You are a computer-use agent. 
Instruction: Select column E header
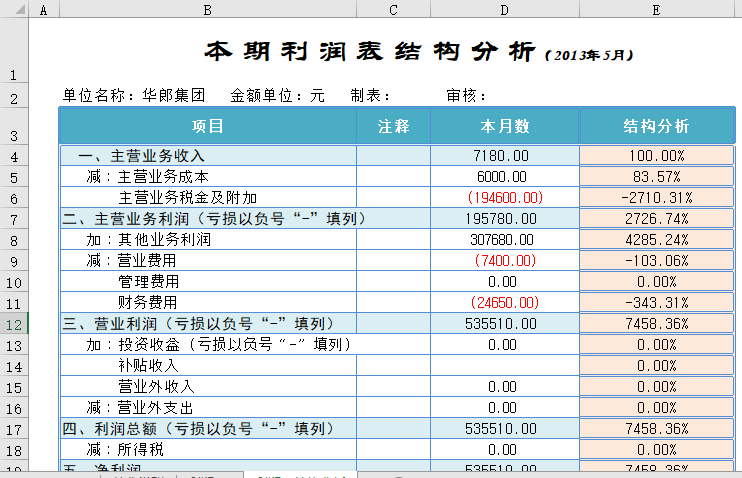point(656,9)
